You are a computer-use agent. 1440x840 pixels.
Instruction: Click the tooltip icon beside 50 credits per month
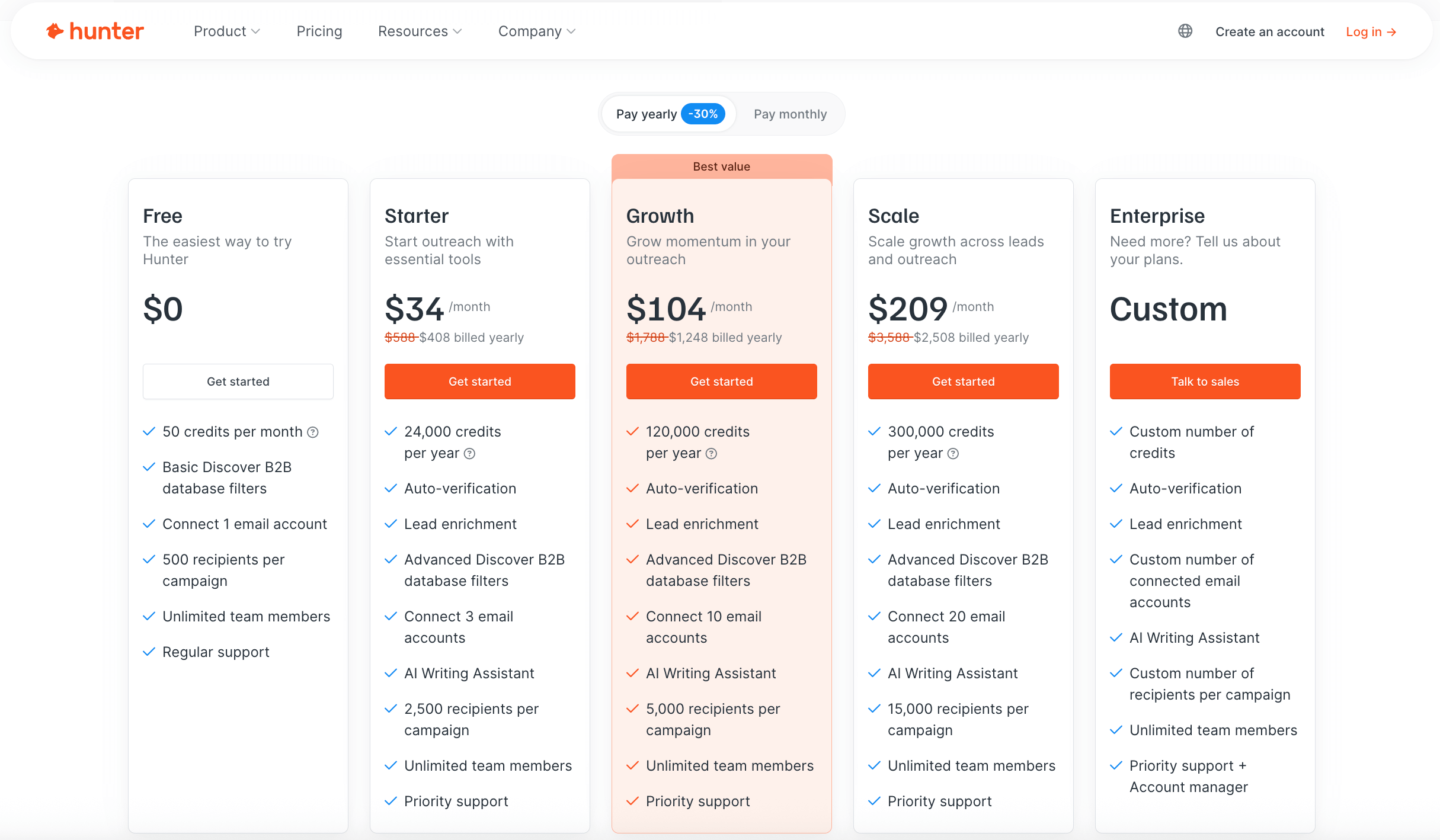pos(313,432)
